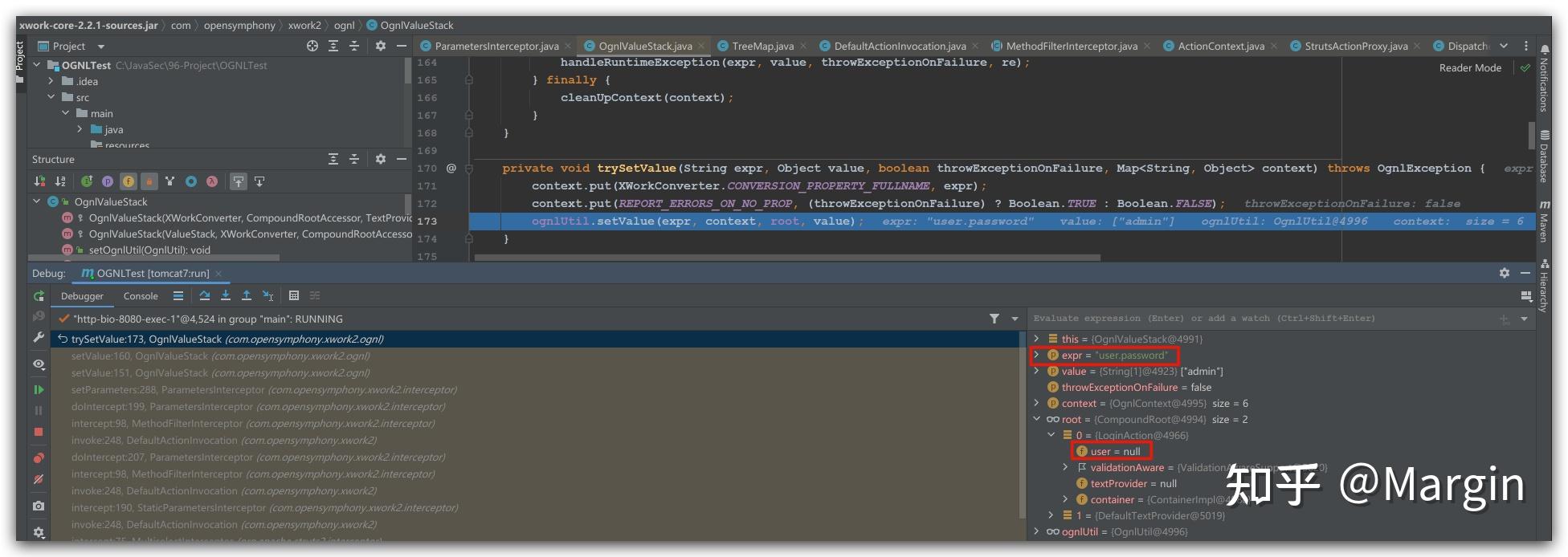Screen dimensions: 1568x557
Task: Open watch expression history dropdown
Action: pyautogui.click(x=1525, y=319)
